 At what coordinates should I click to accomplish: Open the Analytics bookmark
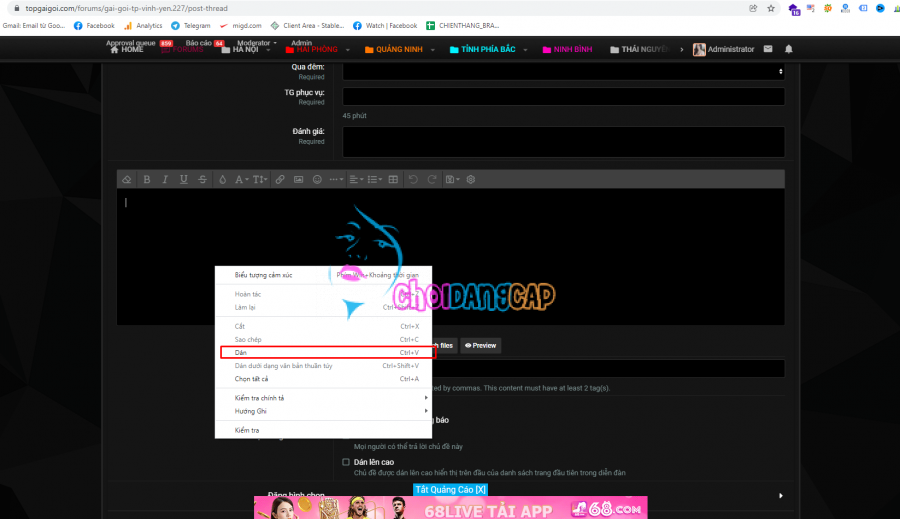pos(143,25)
